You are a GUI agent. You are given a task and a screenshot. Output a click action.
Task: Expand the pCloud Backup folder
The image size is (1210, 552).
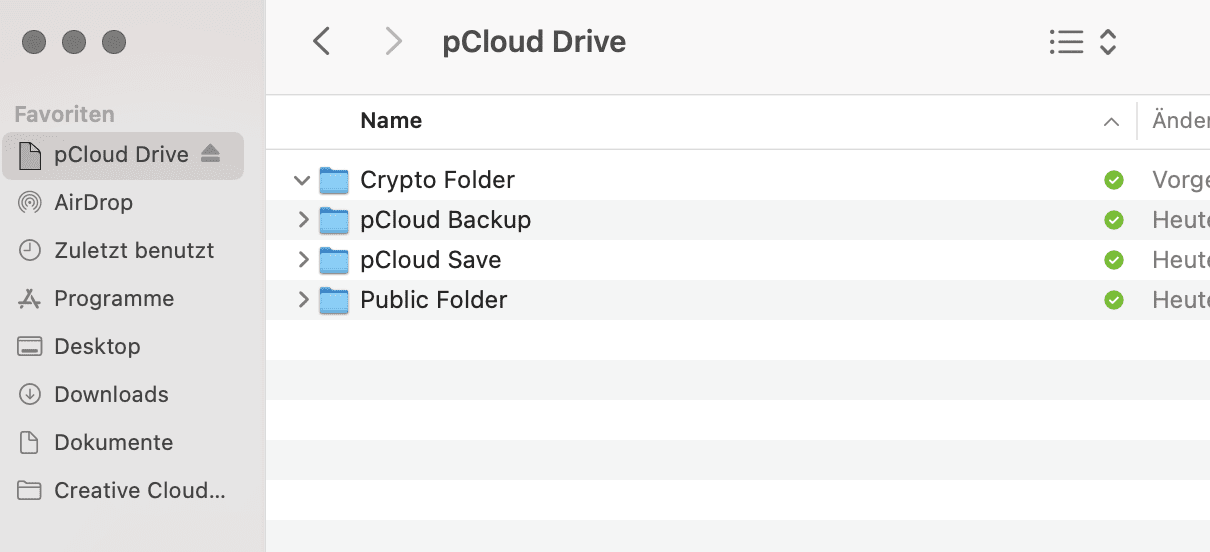(x=303, y=220)
